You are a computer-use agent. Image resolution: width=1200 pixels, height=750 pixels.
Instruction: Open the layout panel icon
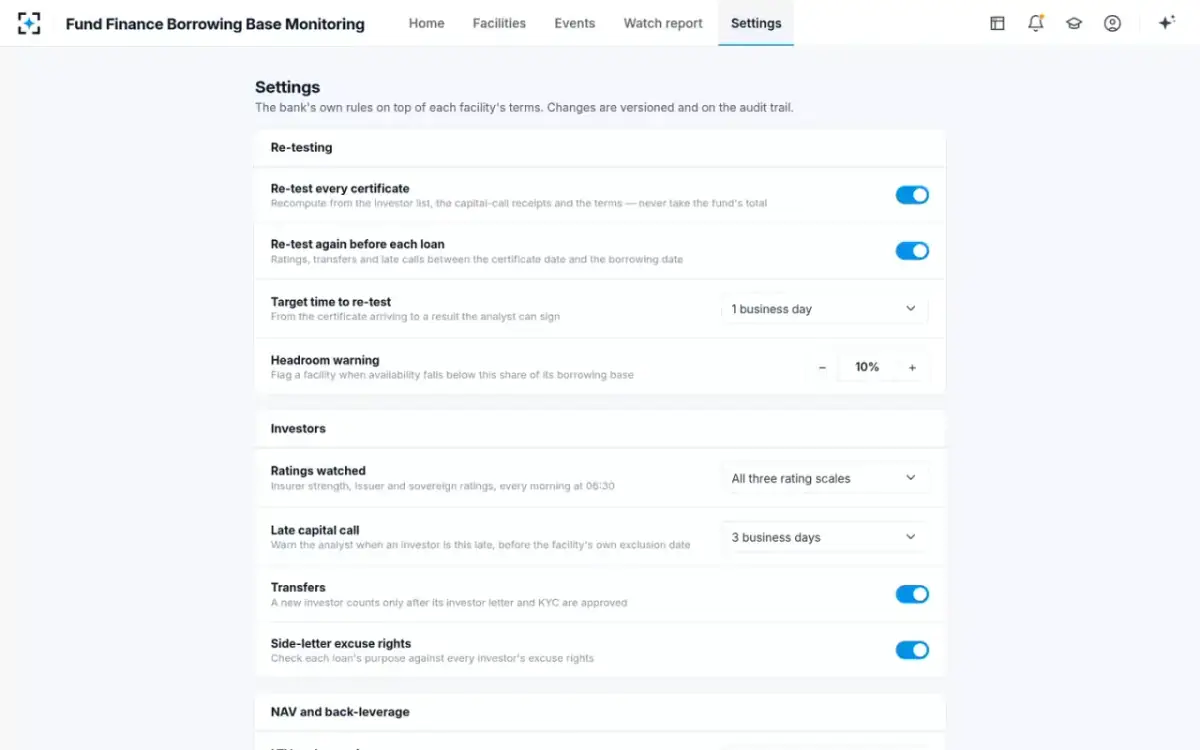coord(997,23)
